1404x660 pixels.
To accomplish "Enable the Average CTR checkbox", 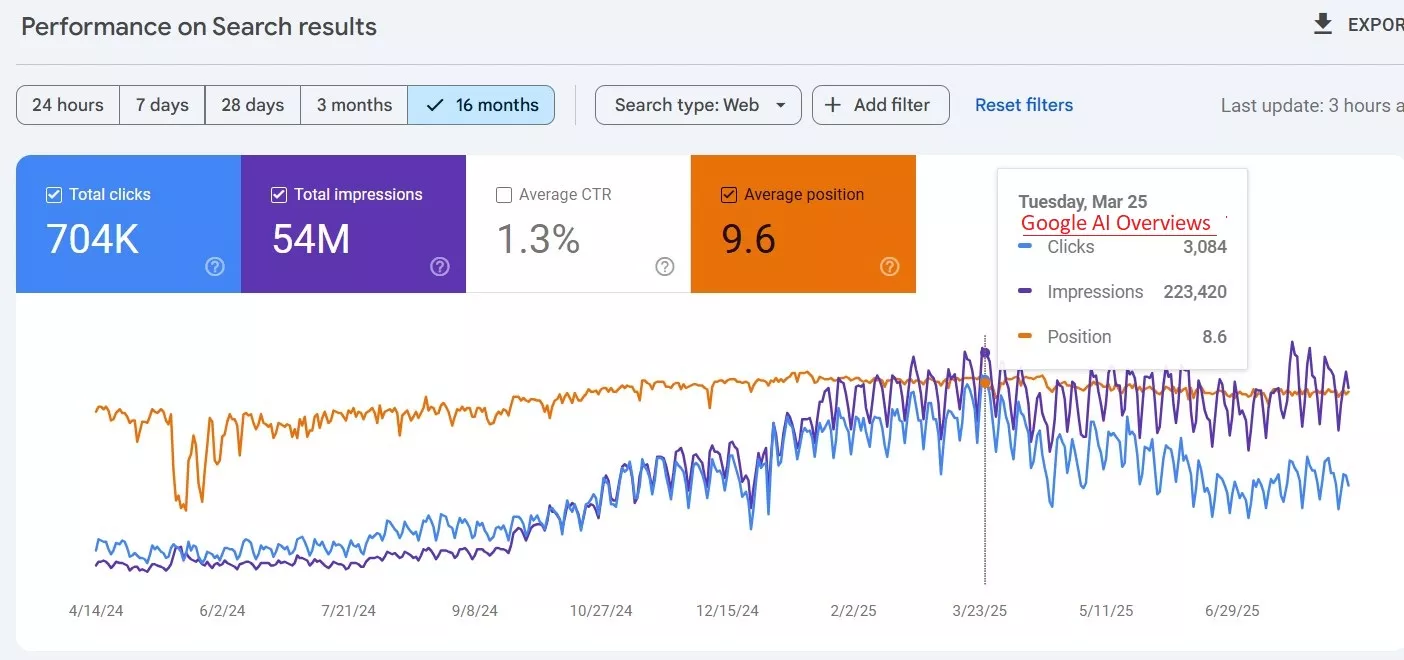I will [504, 195].
